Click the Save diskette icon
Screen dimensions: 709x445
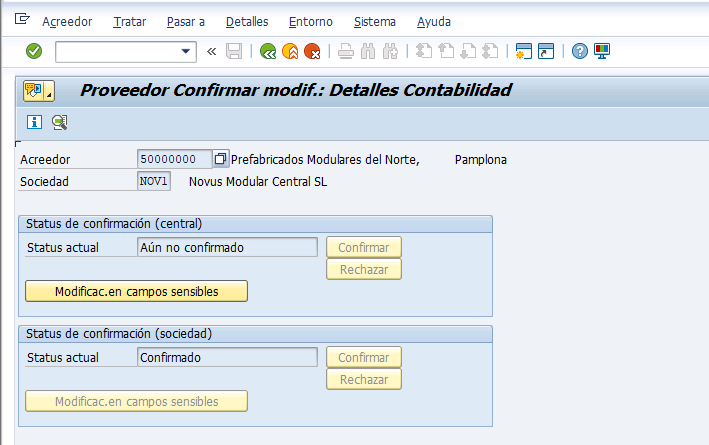[234, 51]
